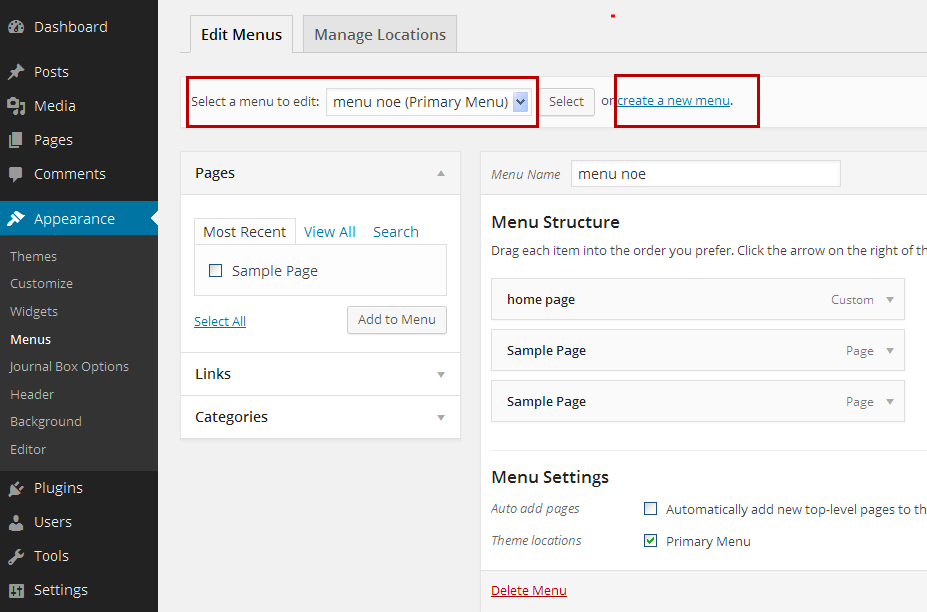Go to Posts in the sidebar
This screenshot has width=927, height=612.
pyautogui.click(x=51, y=72)
